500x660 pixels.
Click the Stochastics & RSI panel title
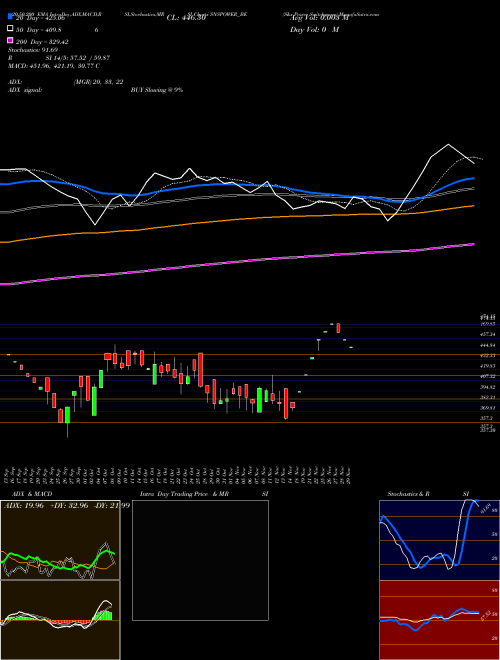428,494
